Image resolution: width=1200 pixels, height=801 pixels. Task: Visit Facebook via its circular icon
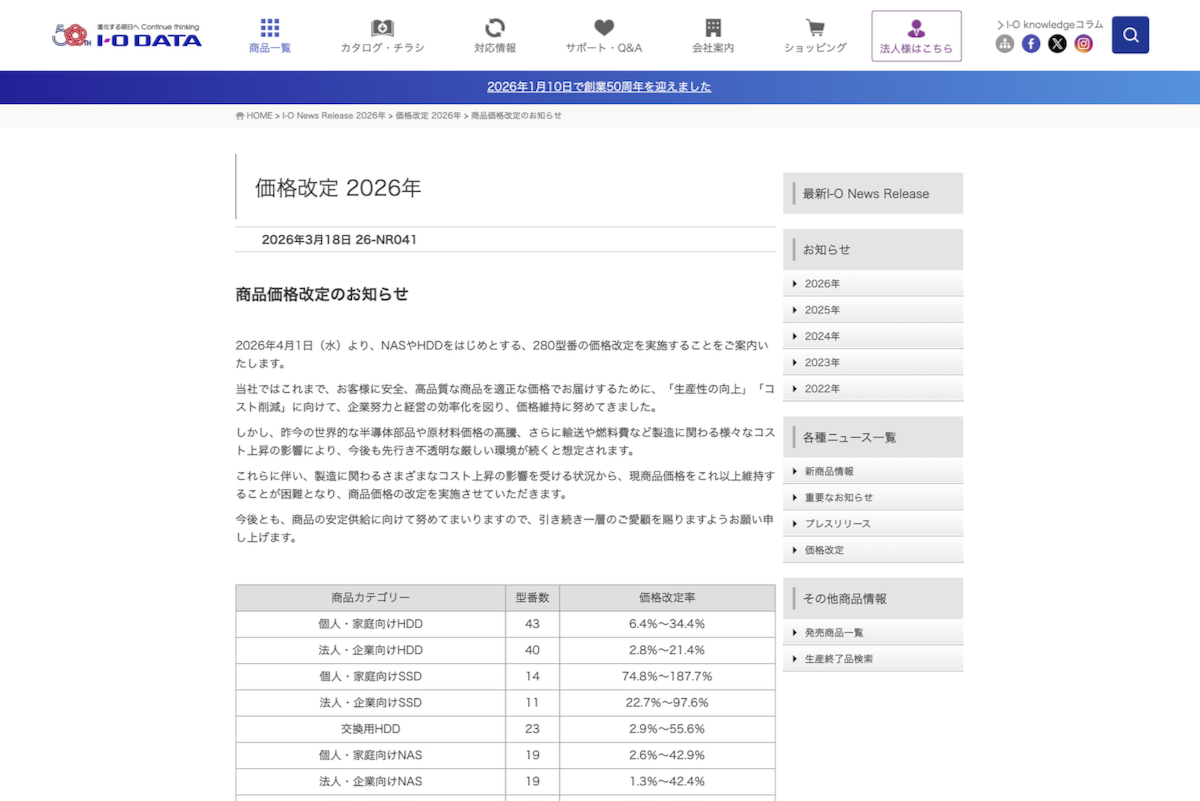[x=1031, y=44]
